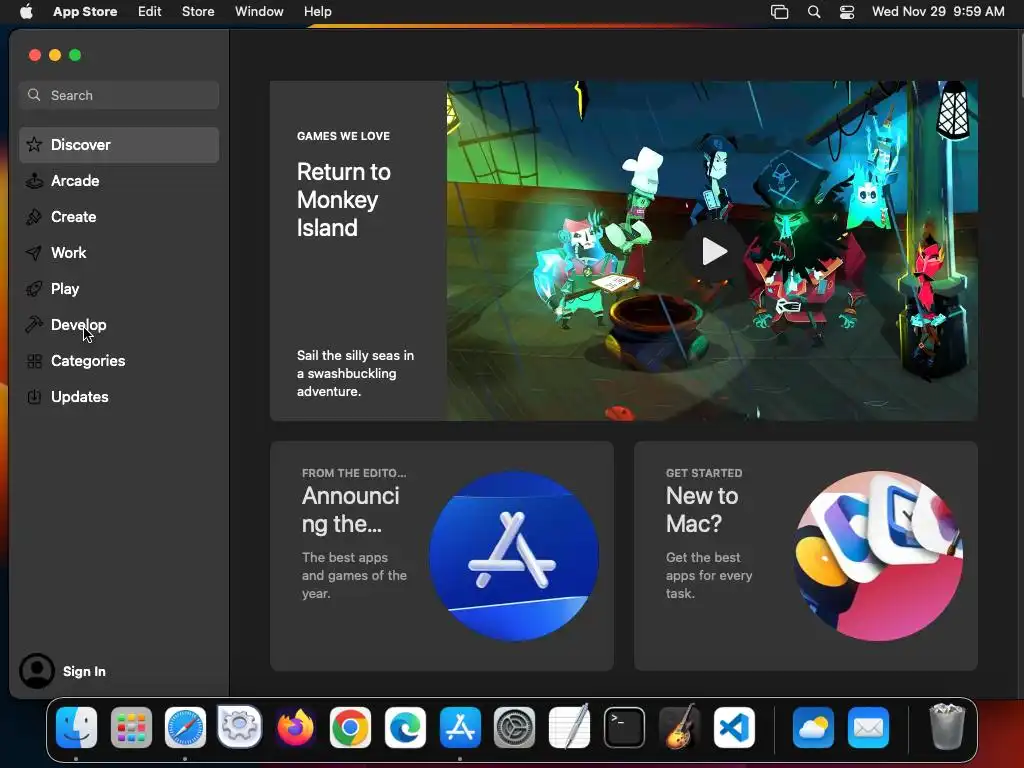Click the GAMES WE LOVE label
This screenshot has width=1024, height=768.
344,136
